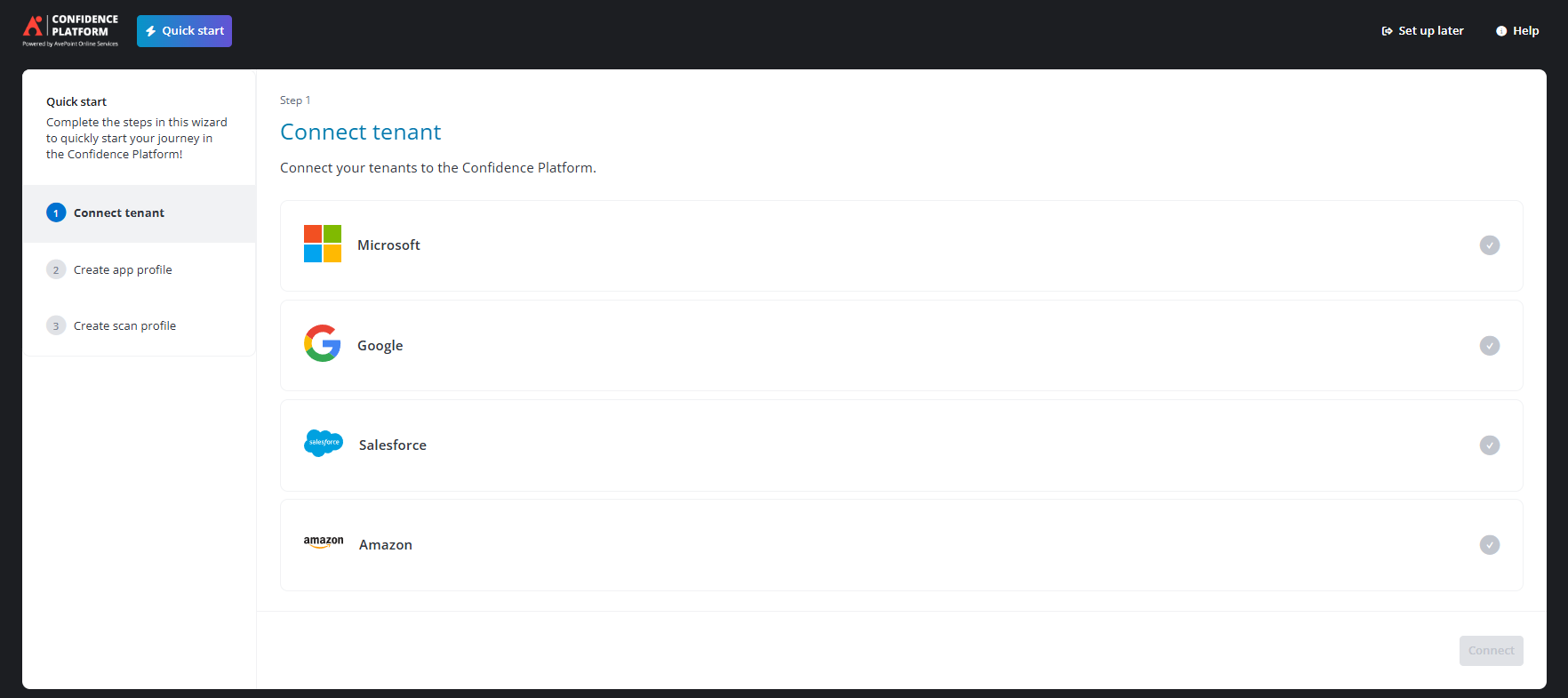The image size is (1568, 698).
Task: Select the Microsoft tenant checkmark
Action: 1489,245
